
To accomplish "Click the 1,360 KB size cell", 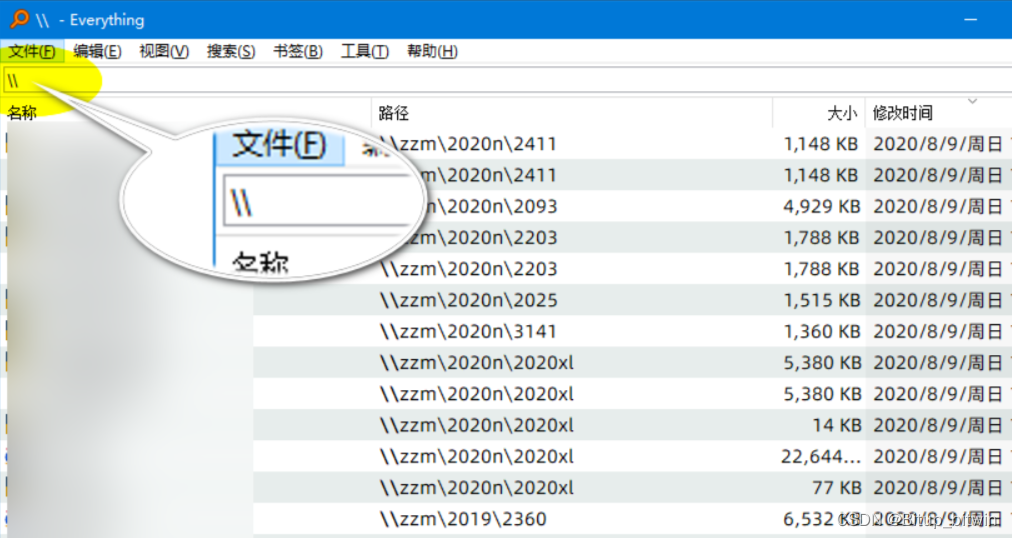I will tap(822, 332).
